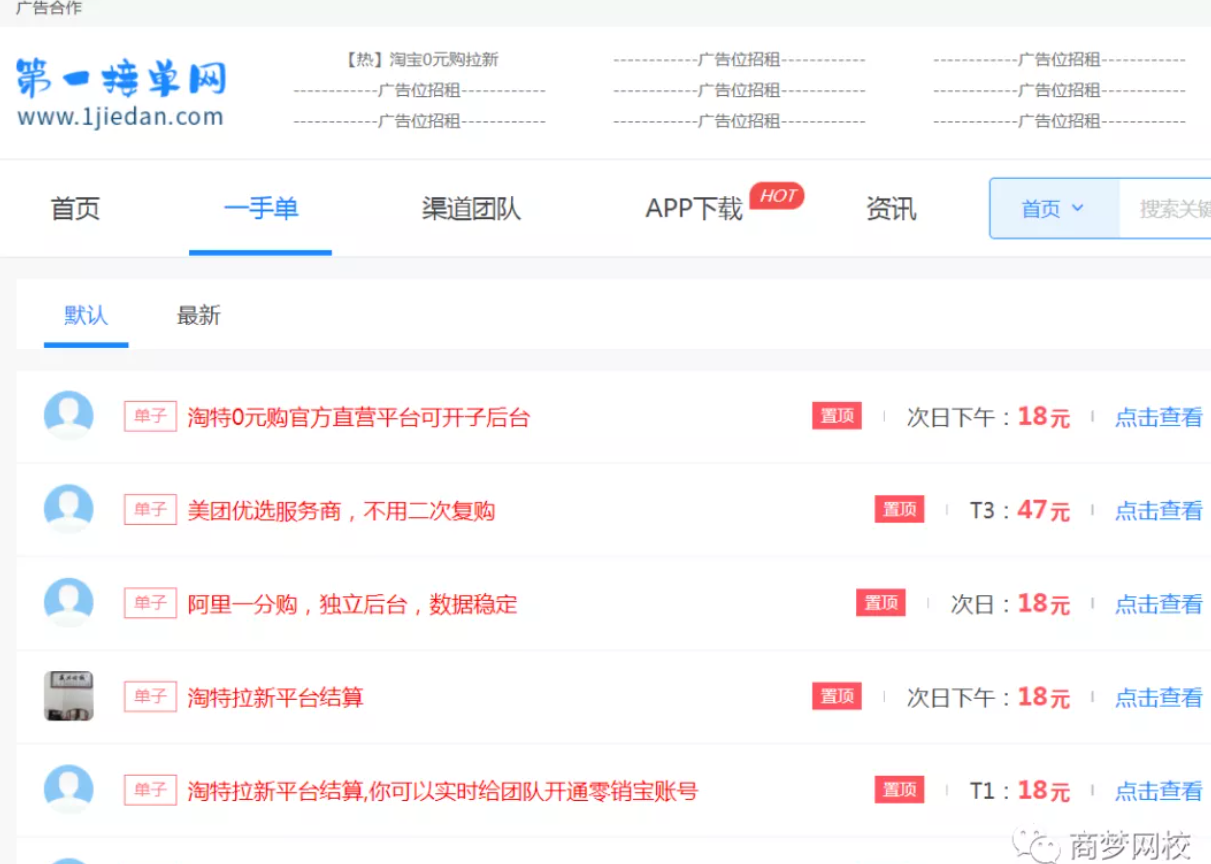Image resolution: width=1211 pixels, height=864 pixels.
Task: Open 渠道团队 navigation item
Action: (471, 209)
